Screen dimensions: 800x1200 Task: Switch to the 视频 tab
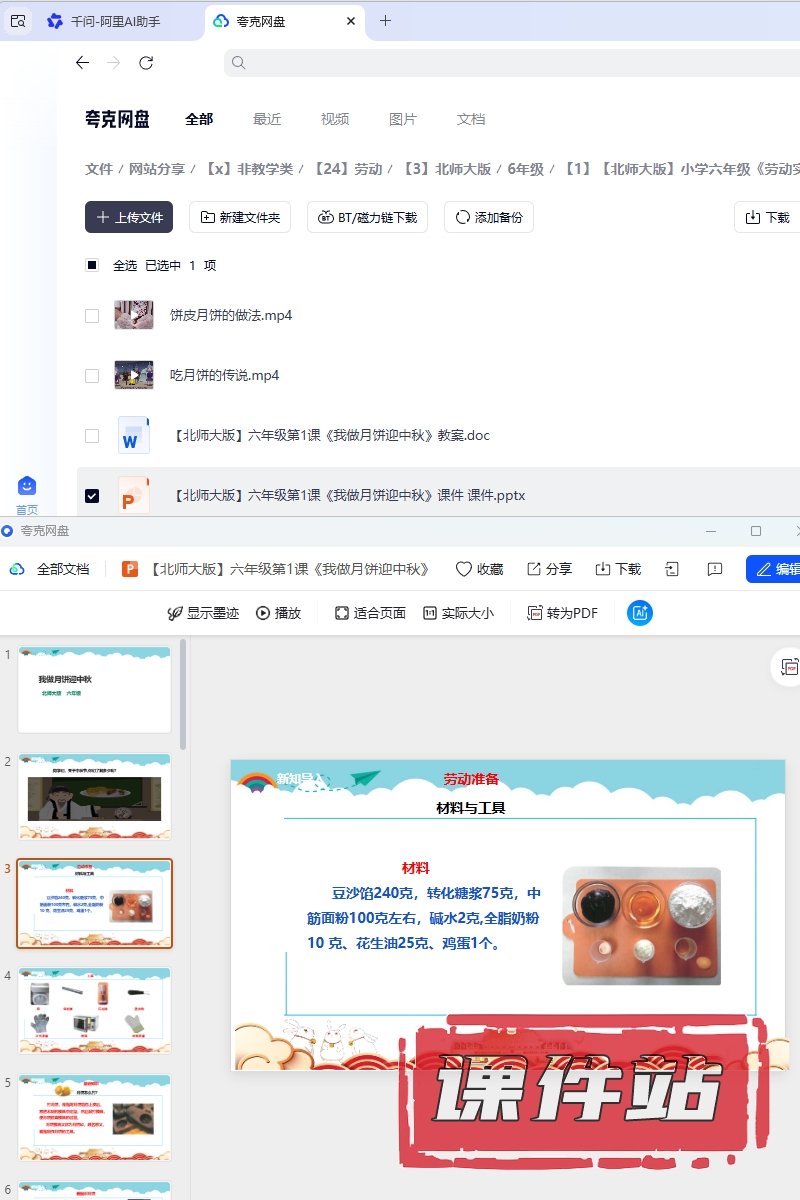coord(335,119)
